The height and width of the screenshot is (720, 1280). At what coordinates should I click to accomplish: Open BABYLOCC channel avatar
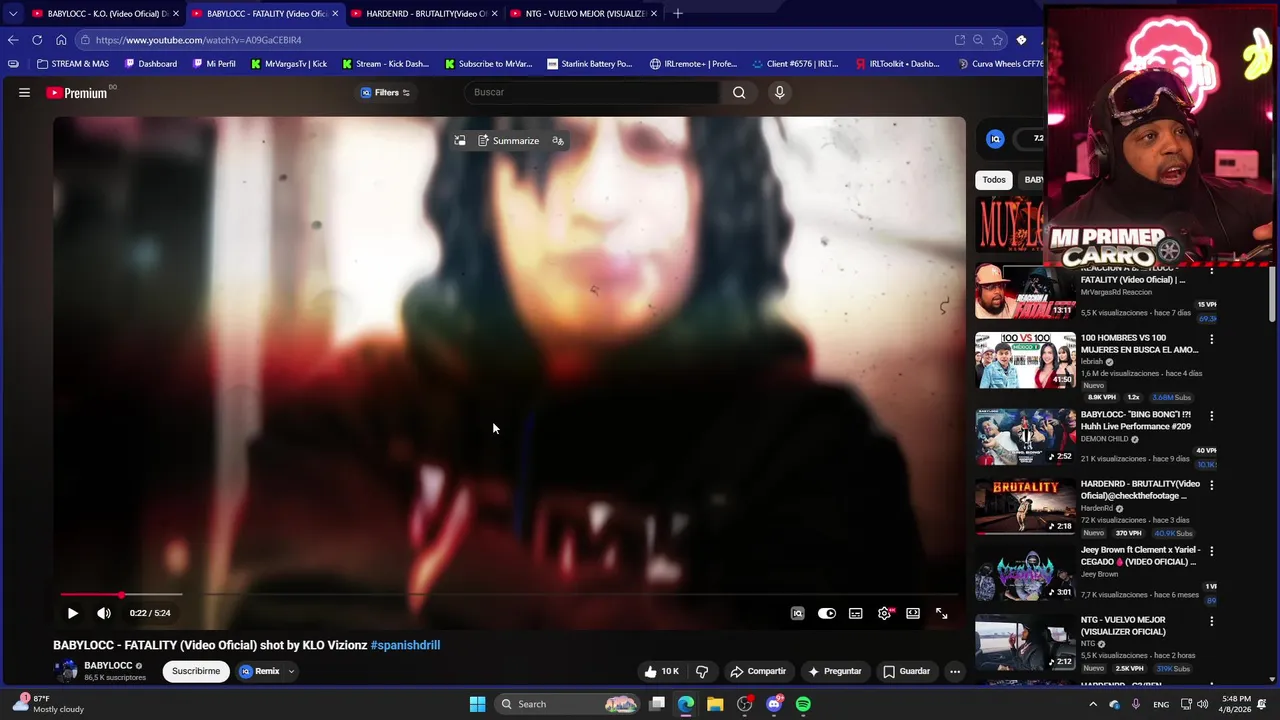pyautogui.click(x=66, y=671)
